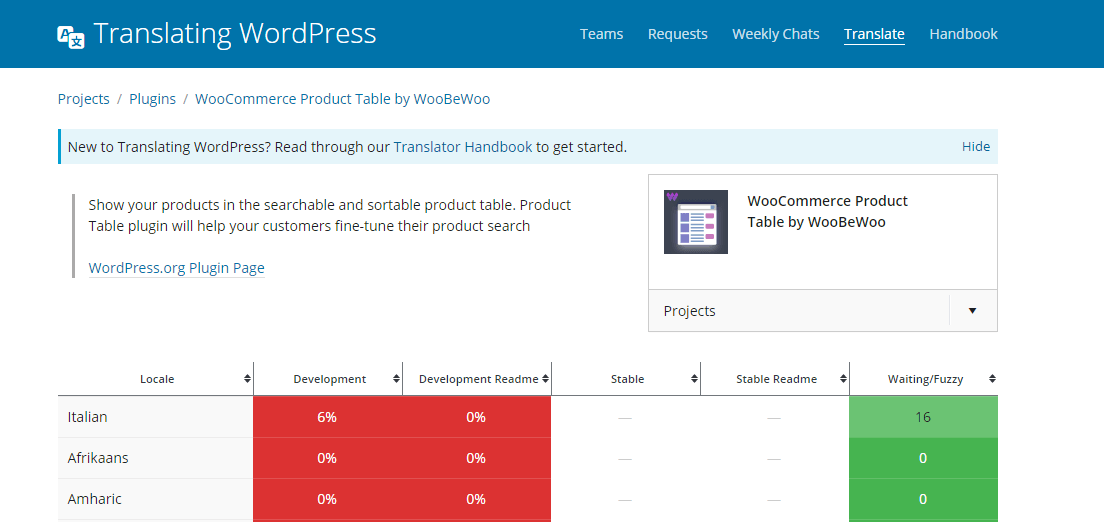Select the Translate nav item

pos(874,34)
